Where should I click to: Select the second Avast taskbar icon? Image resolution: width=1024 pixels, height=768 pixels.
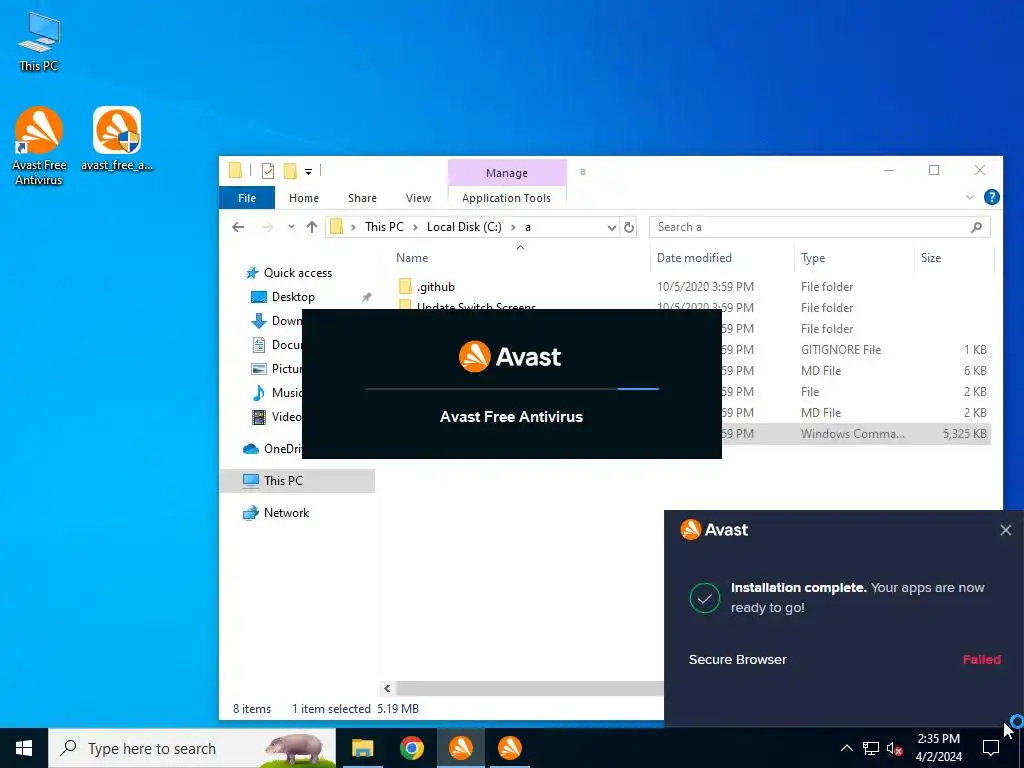[x=509, y=748]
